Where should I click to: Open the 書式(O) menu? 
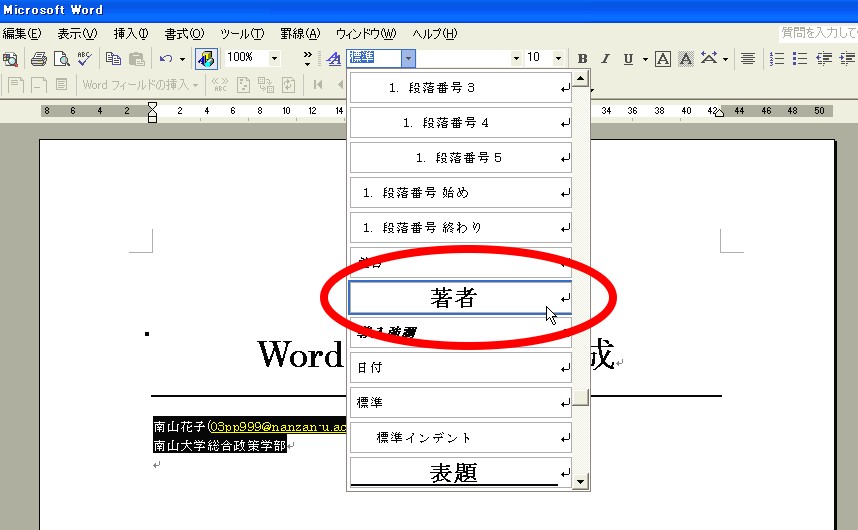[x=184, y=34]
